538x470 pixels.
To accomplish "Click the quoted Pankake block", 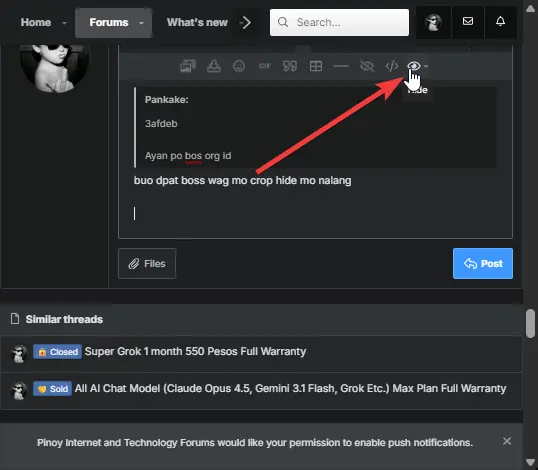I will click(x=315, y=128).
